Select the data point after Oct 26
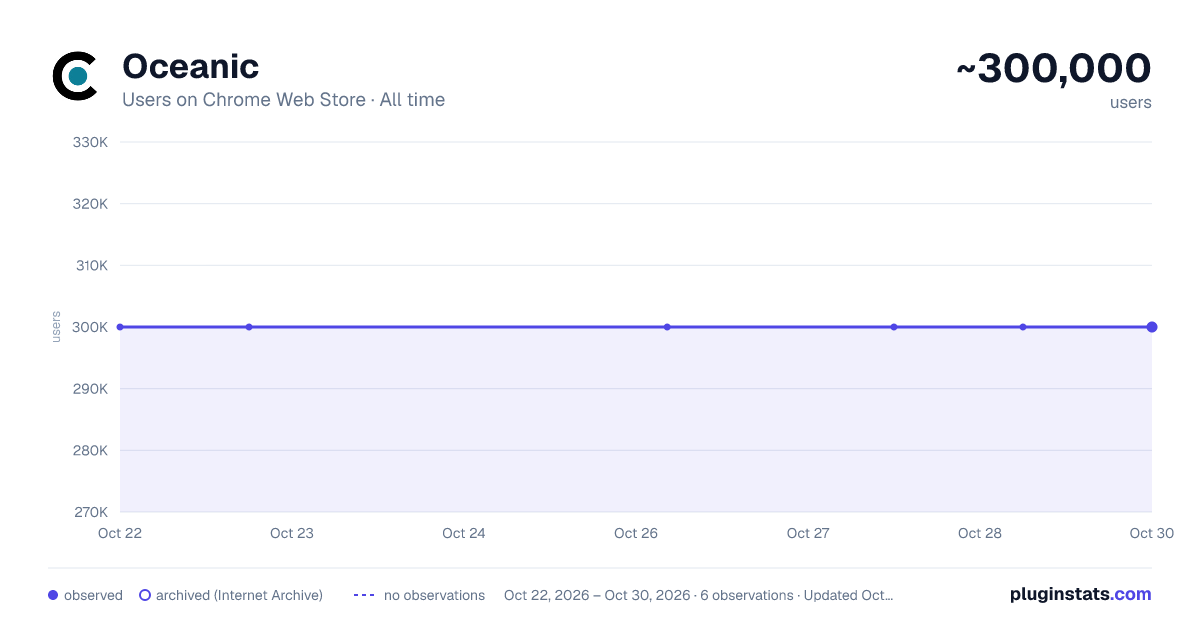This screenshot has height=630, width=1200. click(667, 327)
